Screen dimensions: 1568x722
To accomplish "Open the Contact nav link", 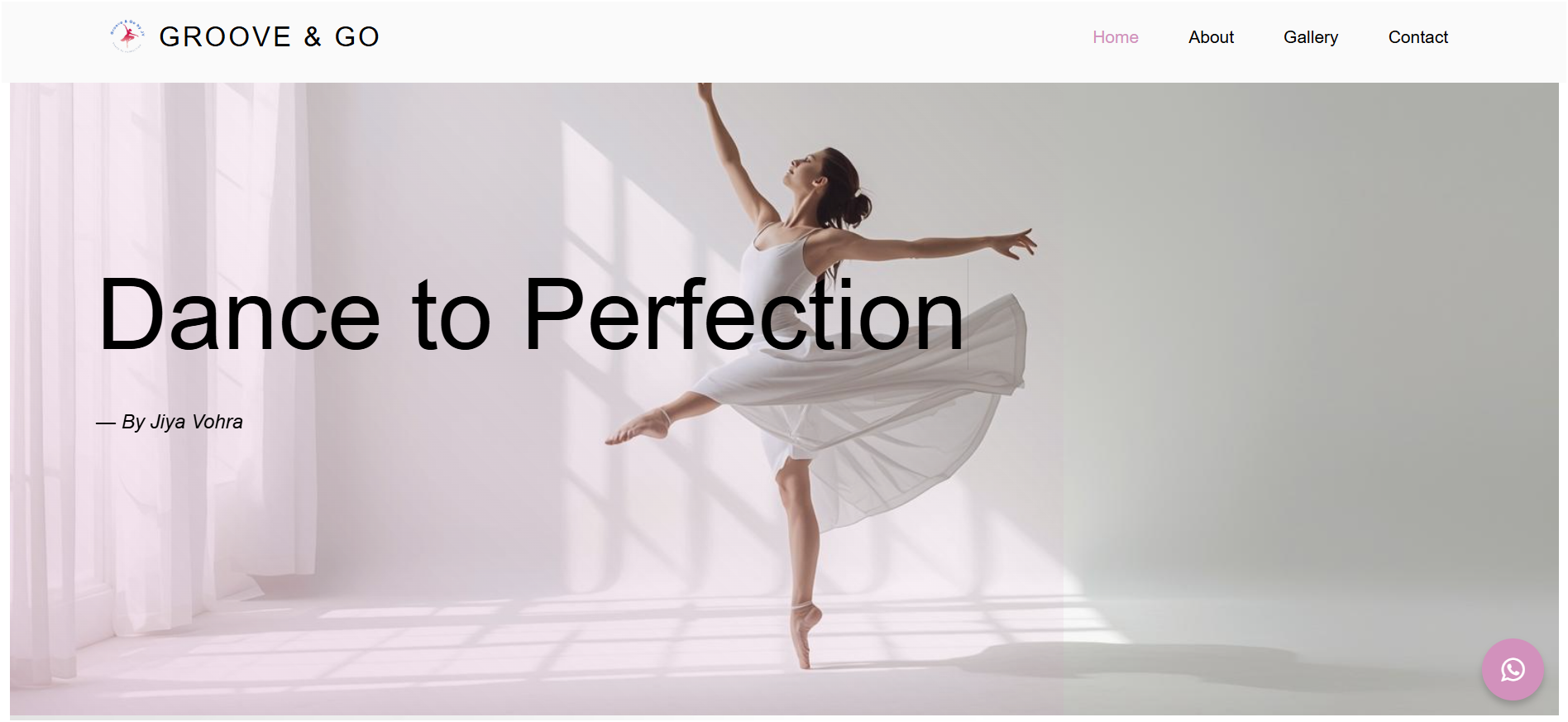I will 1417,37.
